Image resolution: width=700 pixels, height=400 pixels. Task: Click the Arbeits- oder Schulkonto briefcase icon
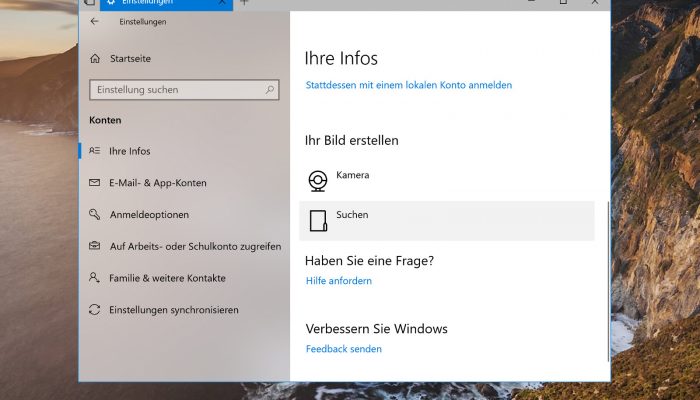coord(94,246)
